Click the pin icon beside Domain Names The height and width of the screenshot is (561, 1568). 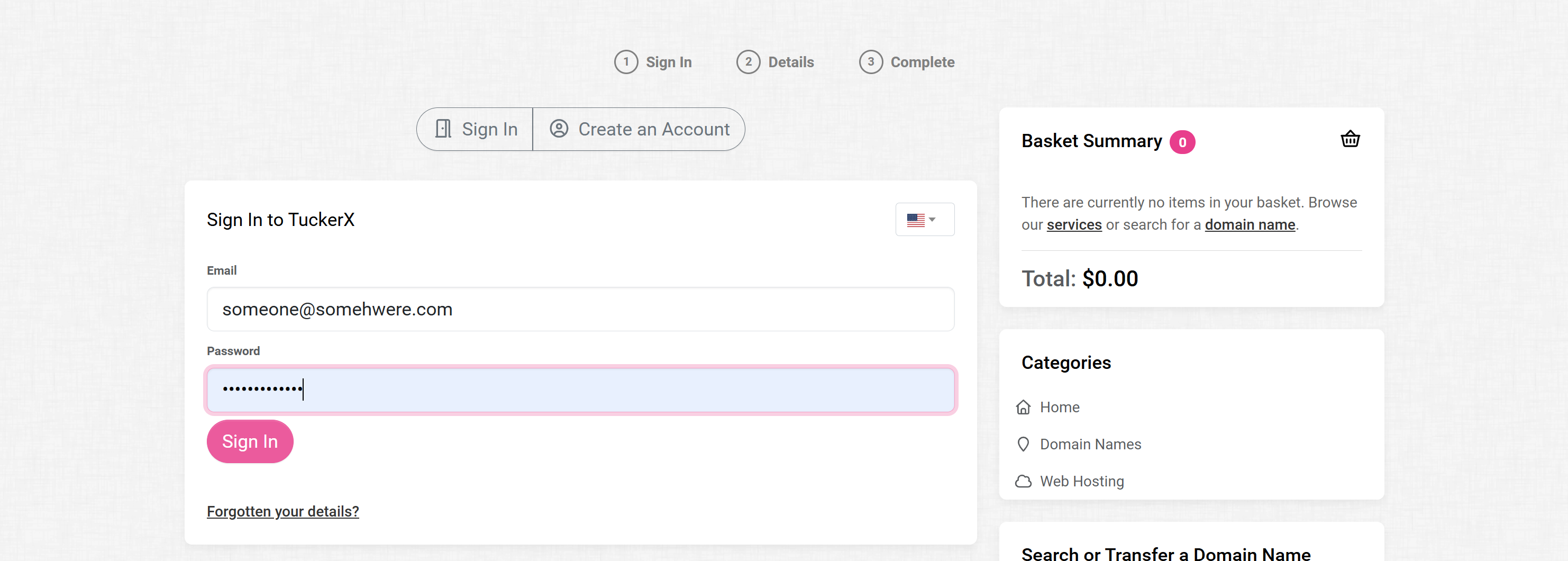(x=1023, y=445)
